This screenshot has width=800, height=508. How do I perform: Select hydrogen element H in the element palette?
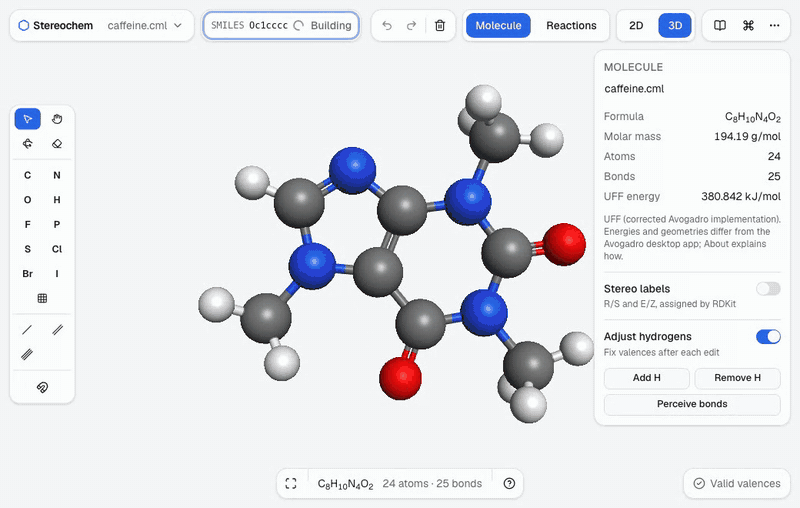(57, 199)
